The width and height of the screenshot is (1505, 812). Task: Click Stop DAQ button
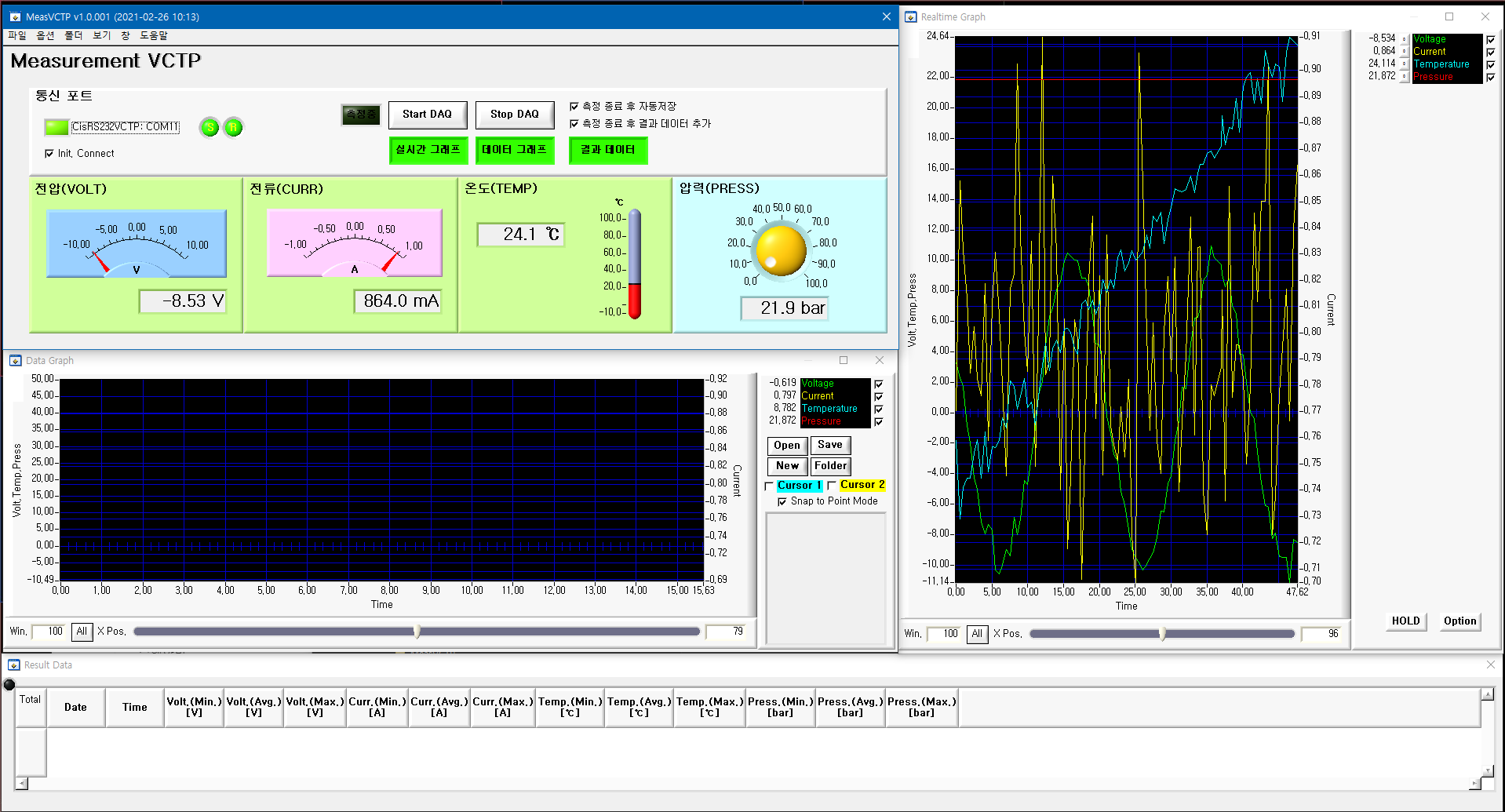tap(515, 115)
